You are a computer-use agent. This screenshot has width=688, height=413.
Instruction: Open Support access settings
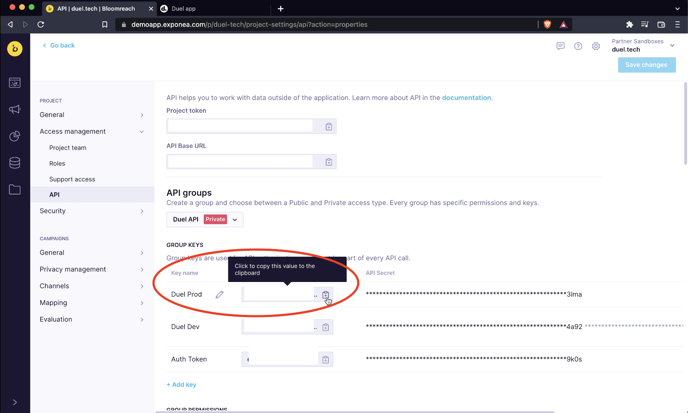[x=72, y=179]
